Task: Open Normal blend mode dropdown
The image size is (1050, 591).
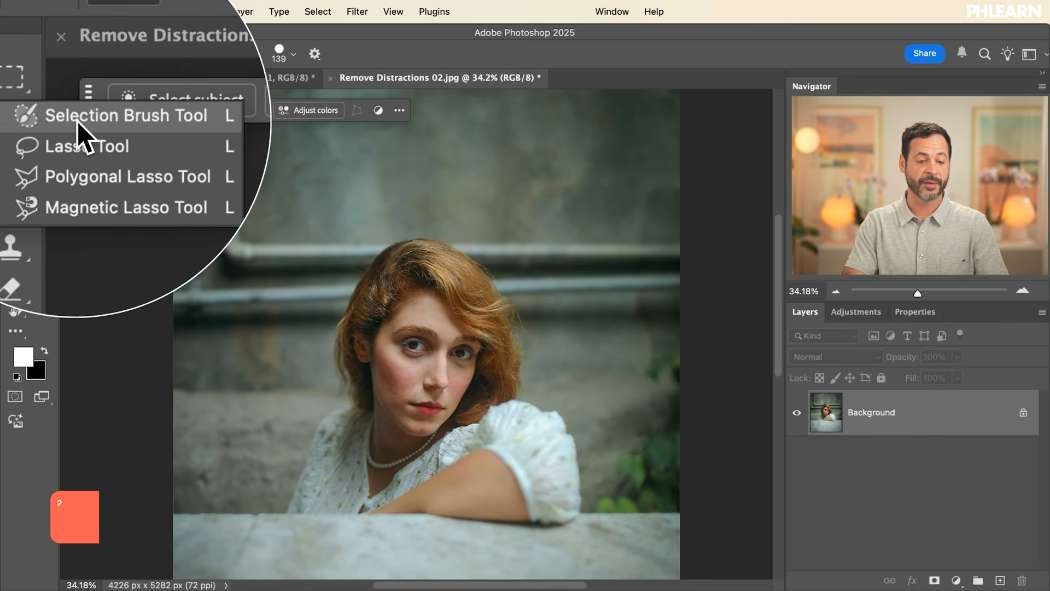Action: [834, 357]
